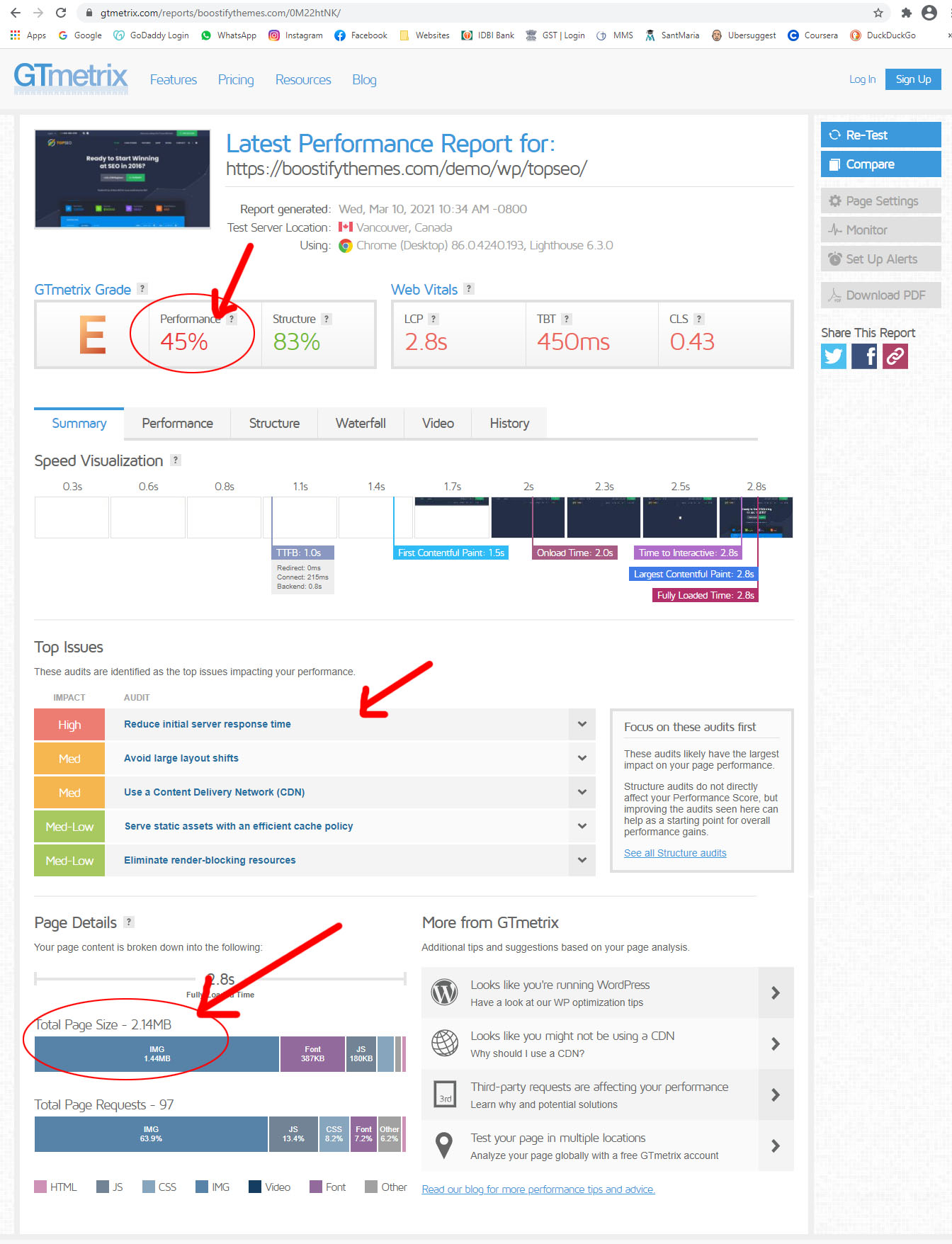The image size is (952, 1244).
Task: Click help icon beside Speed Visualization
Action: [176, 460]
